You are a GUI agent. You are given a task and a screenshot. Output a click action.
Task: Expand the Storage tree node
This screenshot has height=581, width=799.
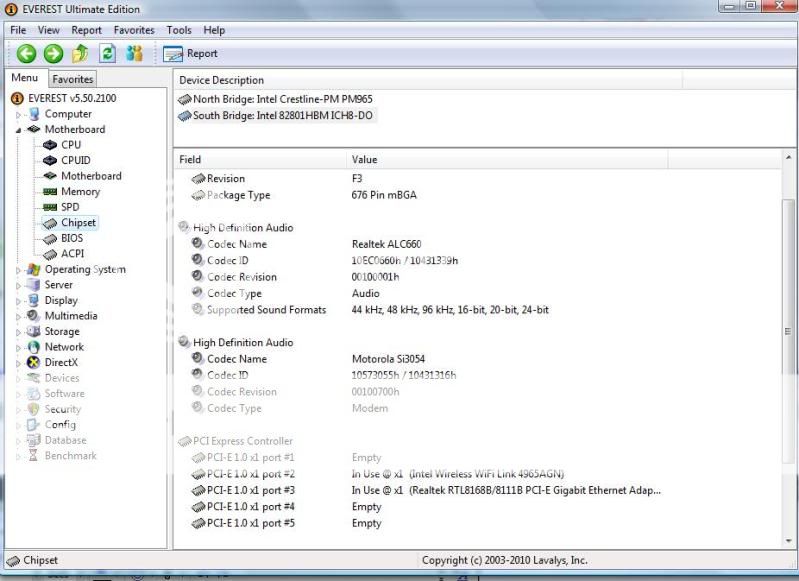[18, 332]
